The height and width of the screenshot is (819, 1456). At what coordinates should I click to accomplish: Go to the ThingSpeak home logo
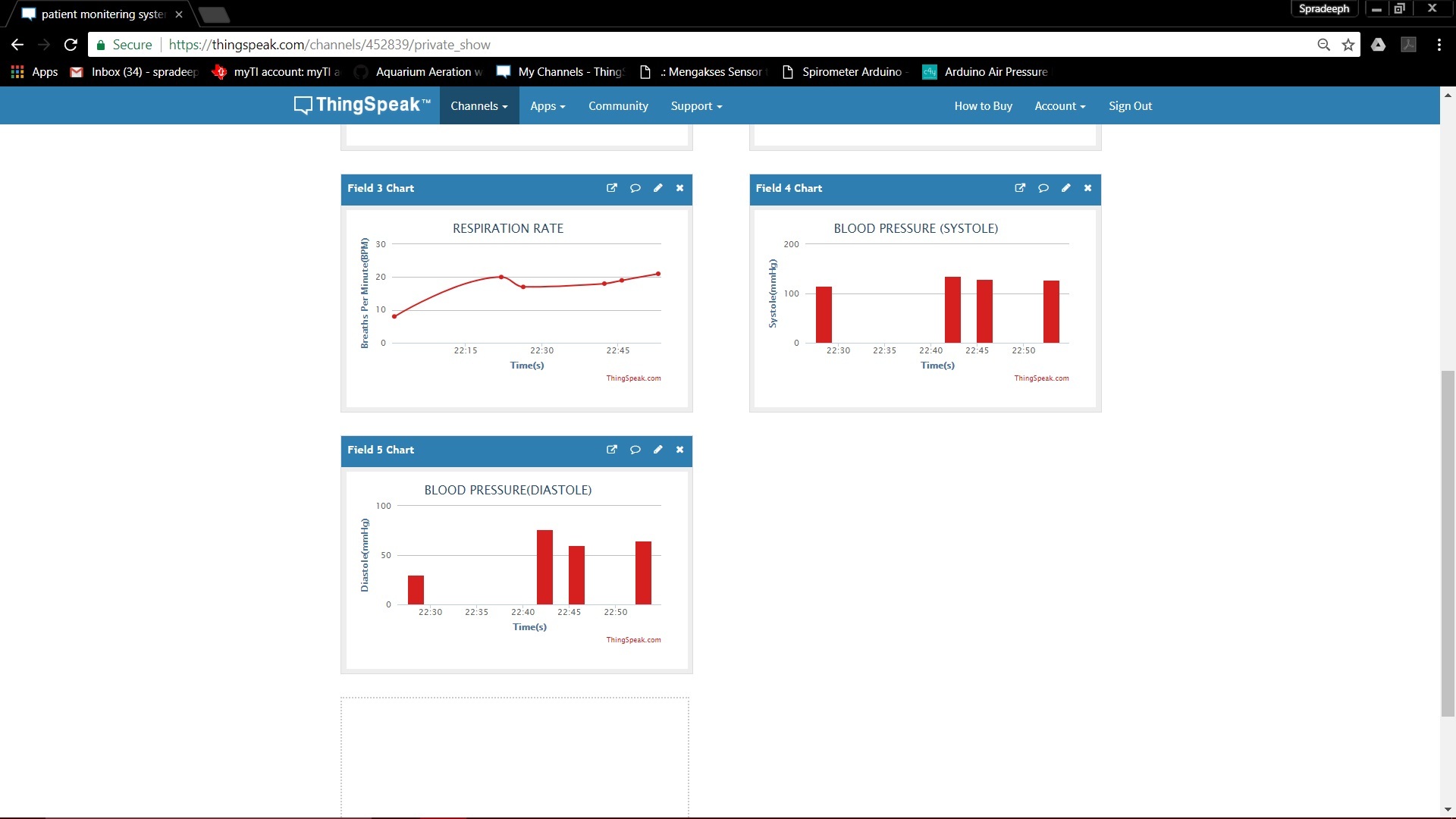point(362,105)
